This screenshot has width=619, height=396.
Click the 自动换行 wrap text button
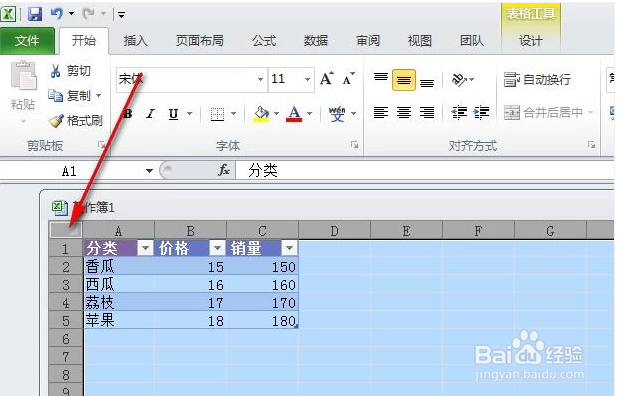tap(537, 79)
